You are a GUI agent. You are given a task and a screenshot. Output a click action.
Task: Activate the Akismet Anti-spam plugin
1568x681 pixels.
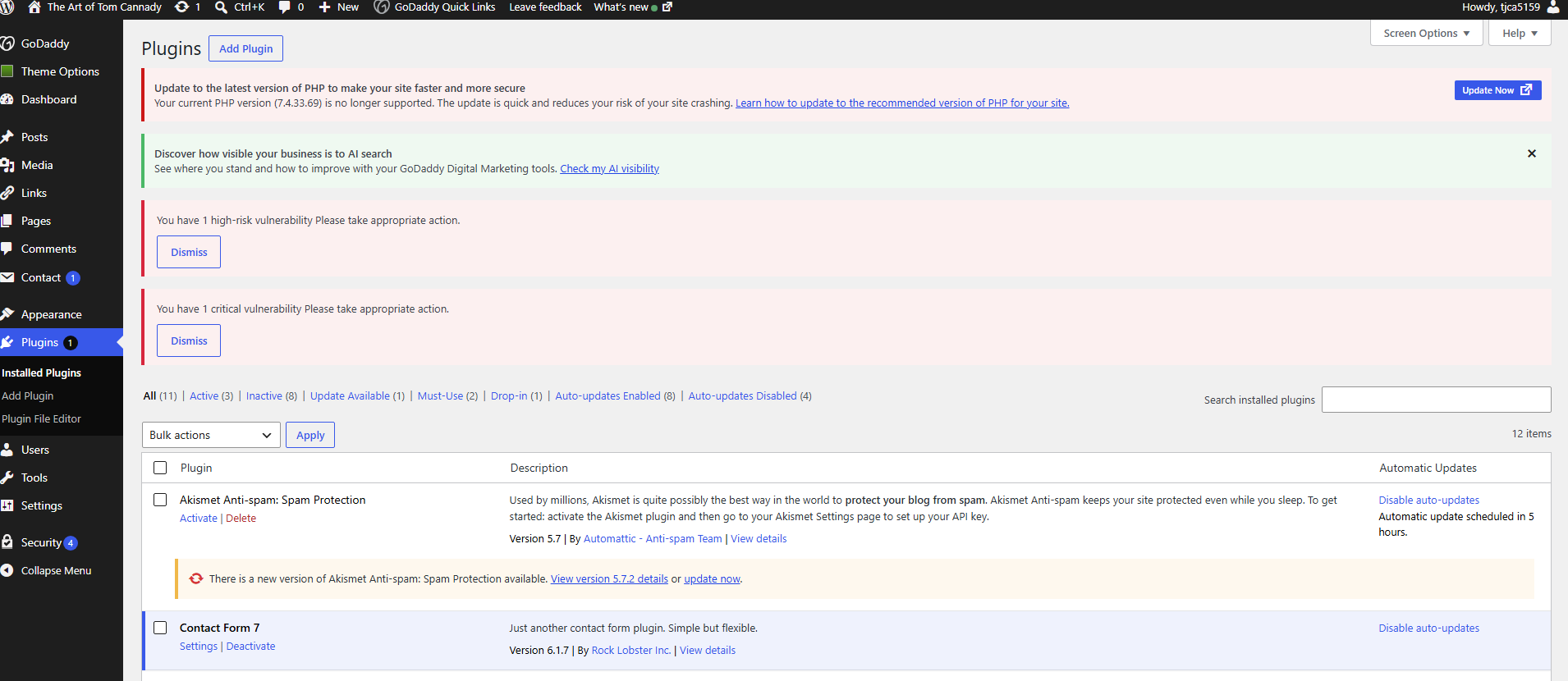pos(199,519)
